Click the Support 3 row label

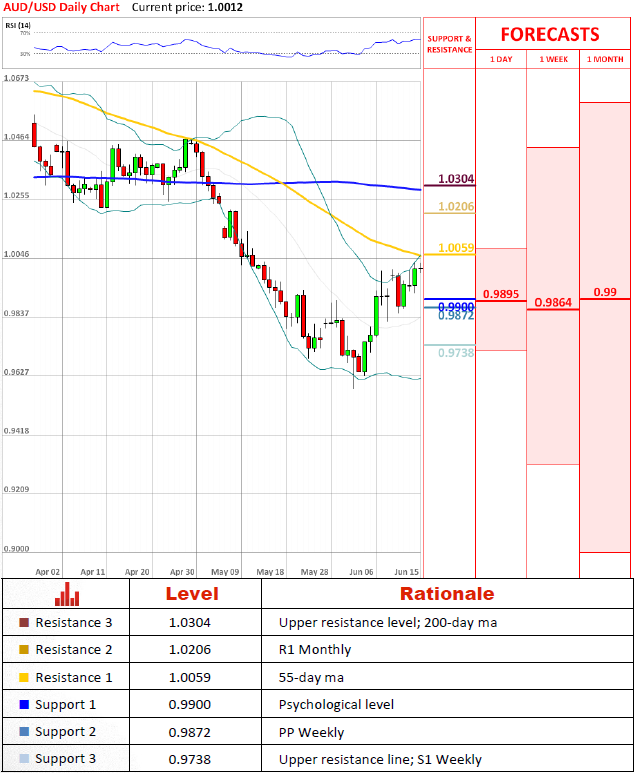click(66, 759)
